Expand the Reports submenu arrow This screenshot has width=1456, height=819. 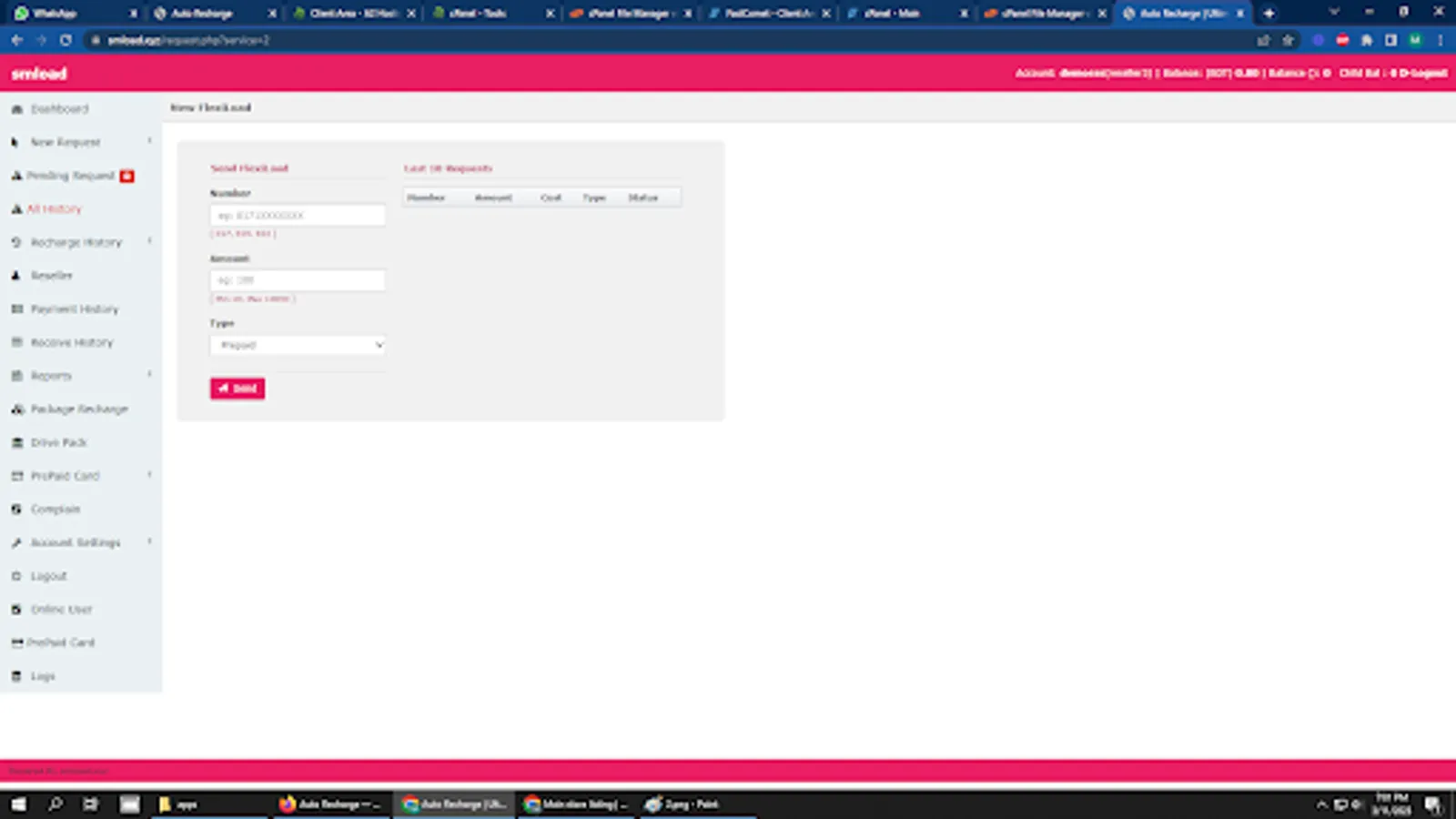tap(150, 375)
